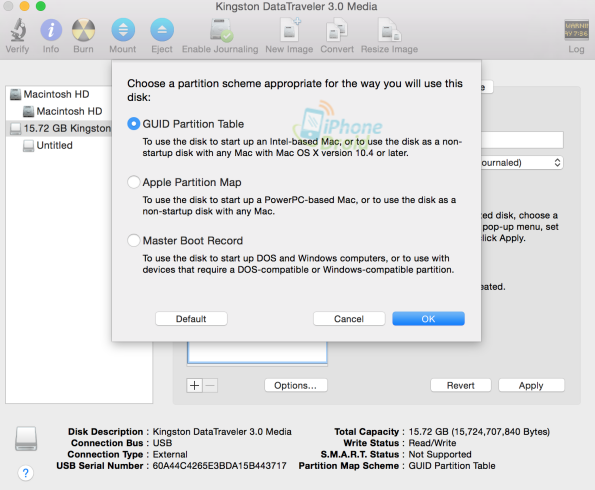Click USB serial number '60A44C4265E3BDA15B443717'
The width and height of the screenshot is (595, 490).
pos(219,466)
